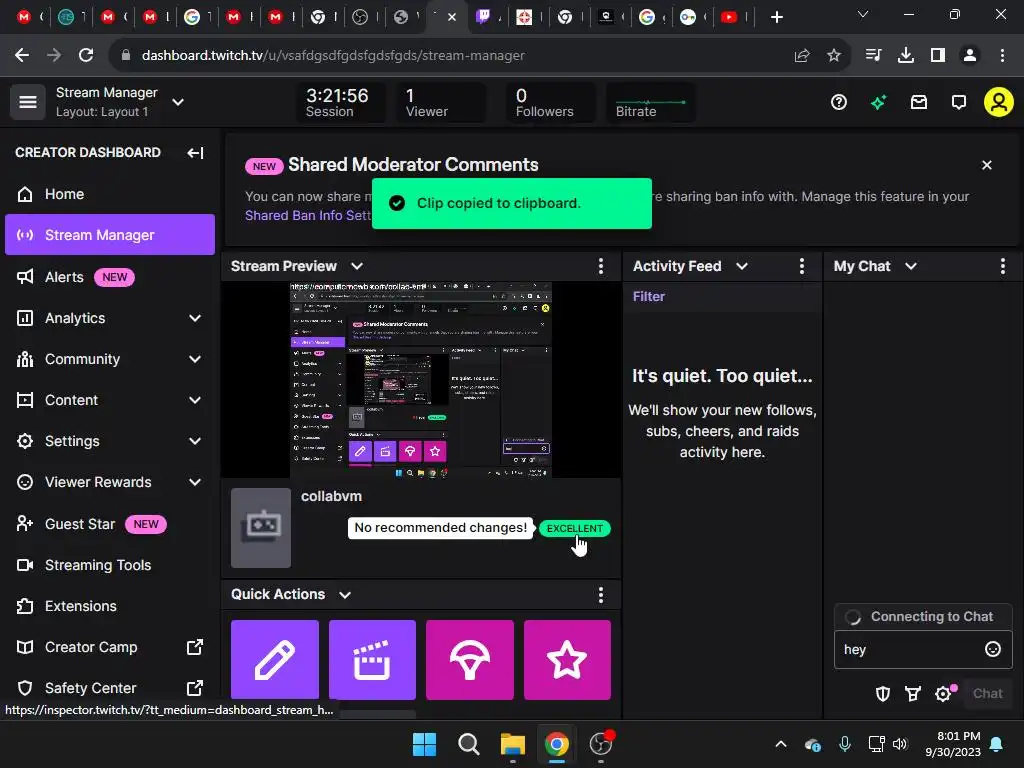Open a new browser tab
The width and height of the screenshot is (1024, 768).
(776, 17)
